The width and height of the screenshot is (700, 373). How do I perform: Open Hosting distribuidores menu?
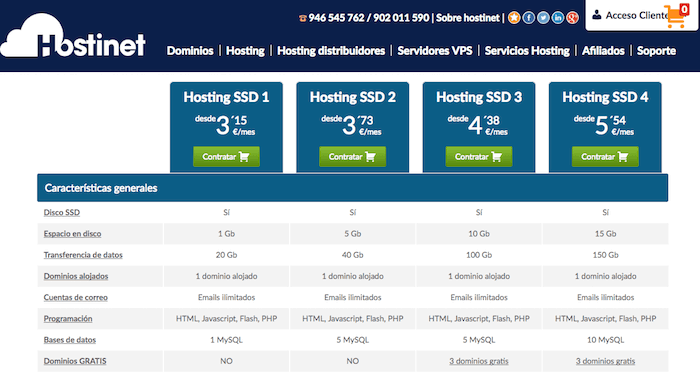coord(331,51)
